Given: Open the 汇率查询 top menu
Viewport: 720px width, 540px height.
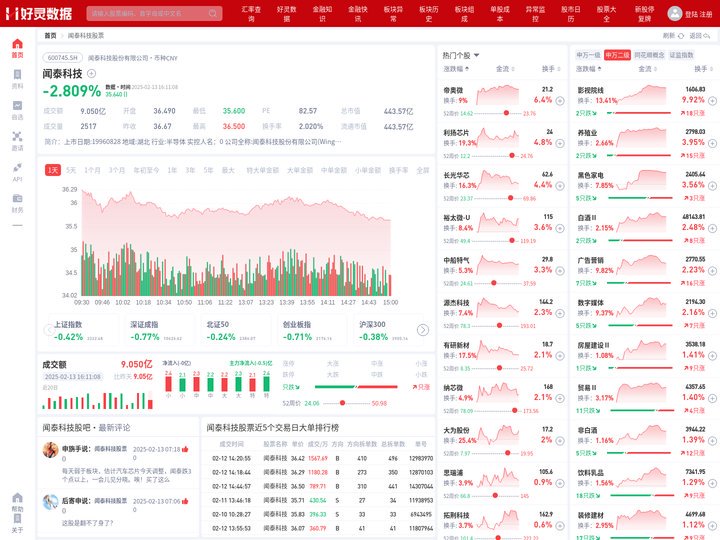Looking at the screenshot, I should pos(251,14).
